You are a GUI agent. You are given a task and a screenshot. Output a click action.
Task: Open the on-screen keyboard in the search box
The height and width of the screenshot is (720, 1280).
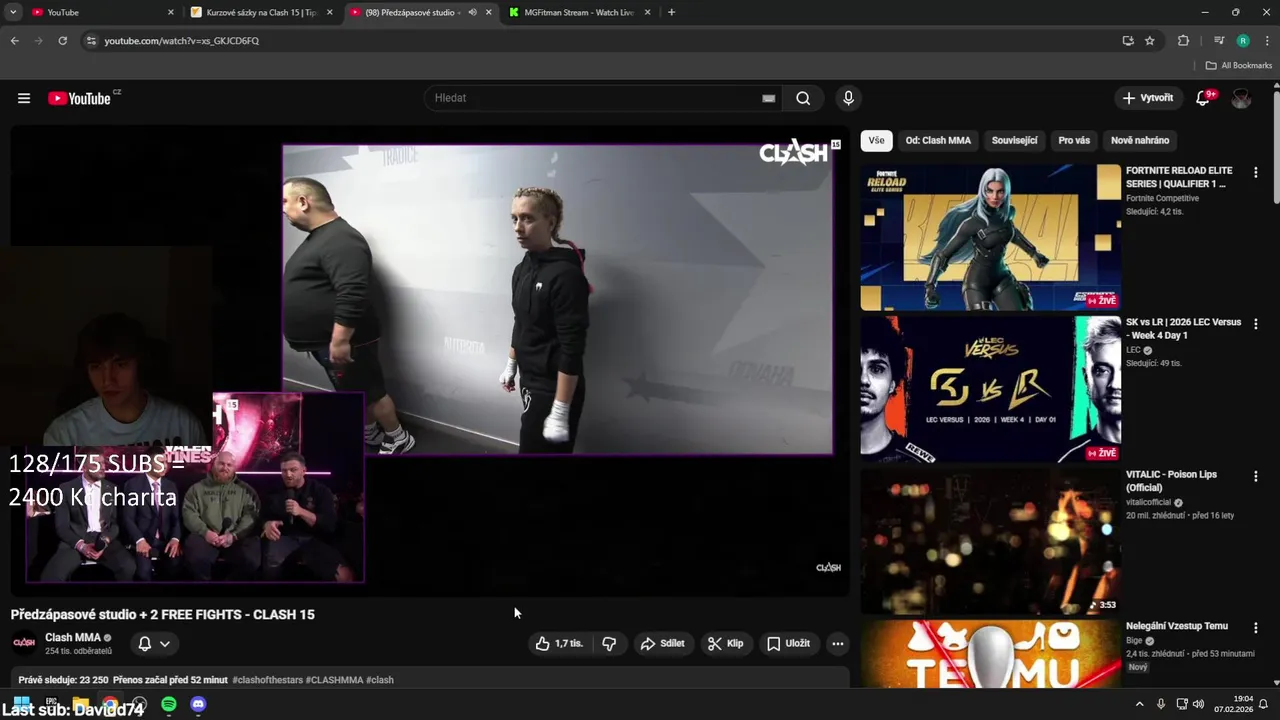pyautogui.click(x=768, y=98)
